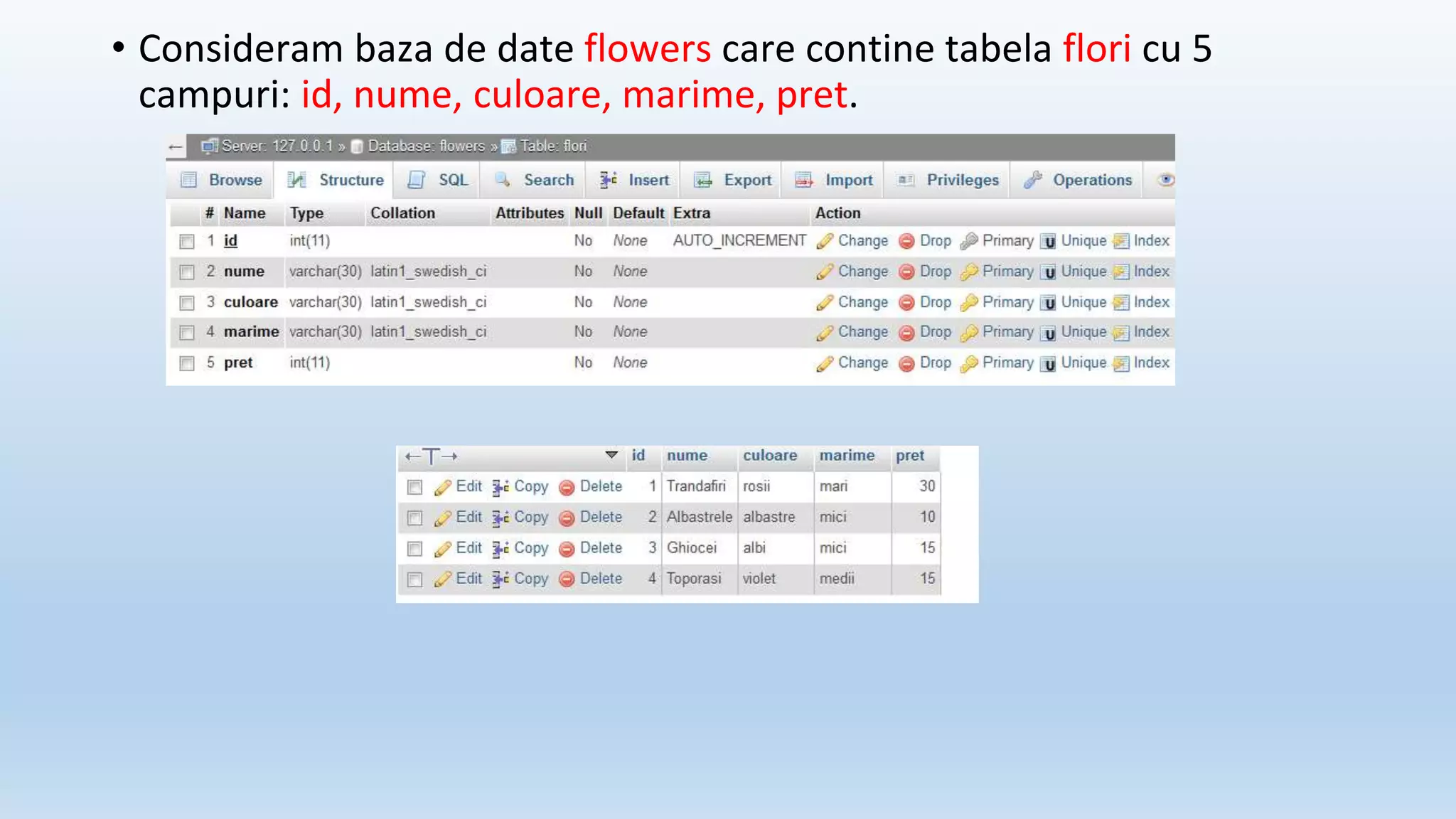Viewport: 1456px width, 819px height.
Task: Click the nume column header link
Action: (x=687, y=455)
